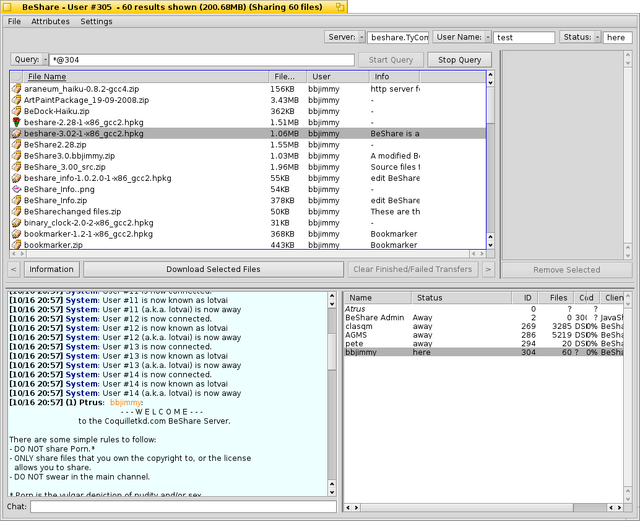This screenshot has width=640, height=521.
Task: Click the beshare-2.28-1-x86_gcc2.hpkg red icon
Action: click(x=16, y=122)
